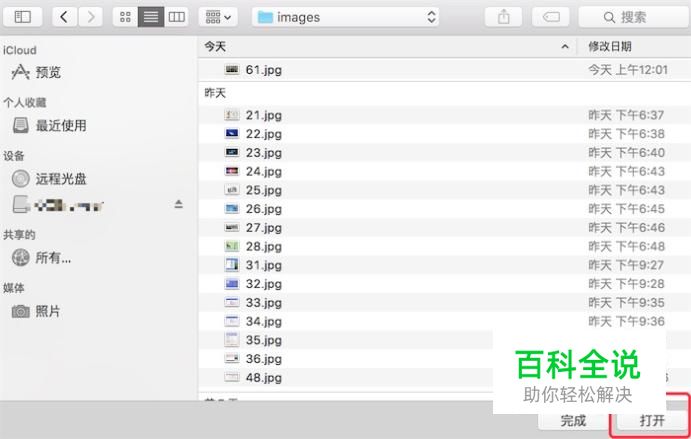Toggle the sidebar visibility button
Screen dimensions: 691x439
click(x=23, y=17)
